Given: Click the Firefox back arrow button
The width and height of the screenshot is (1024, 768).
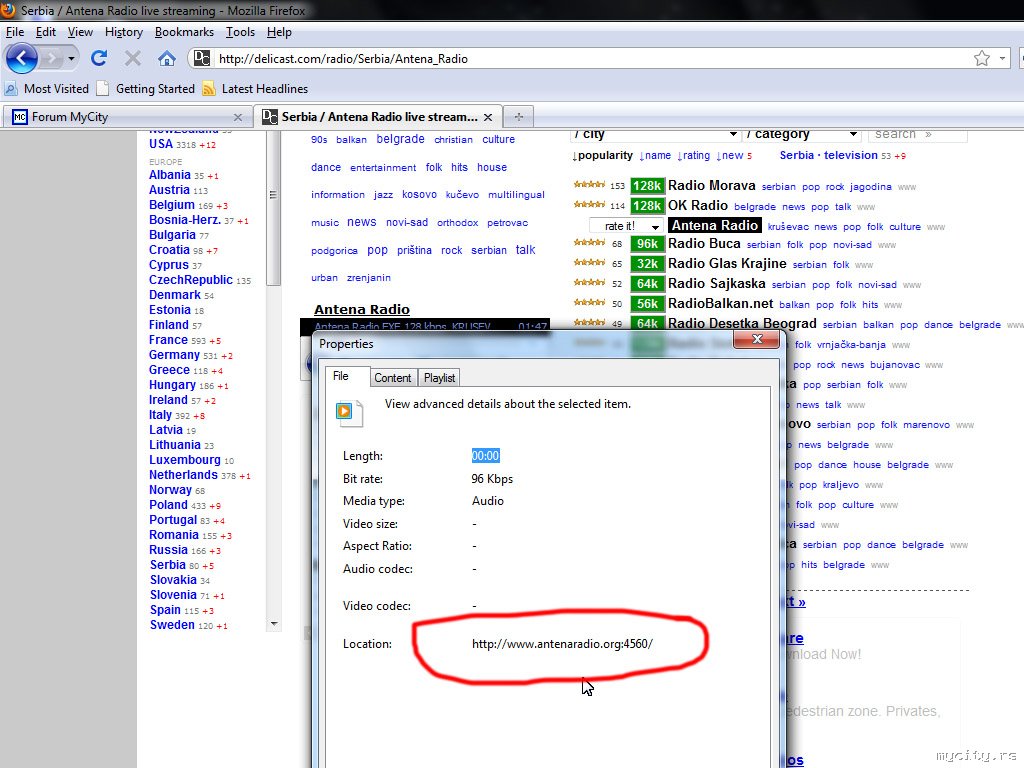Looking at the screenshot, I should tap(21, 58).
